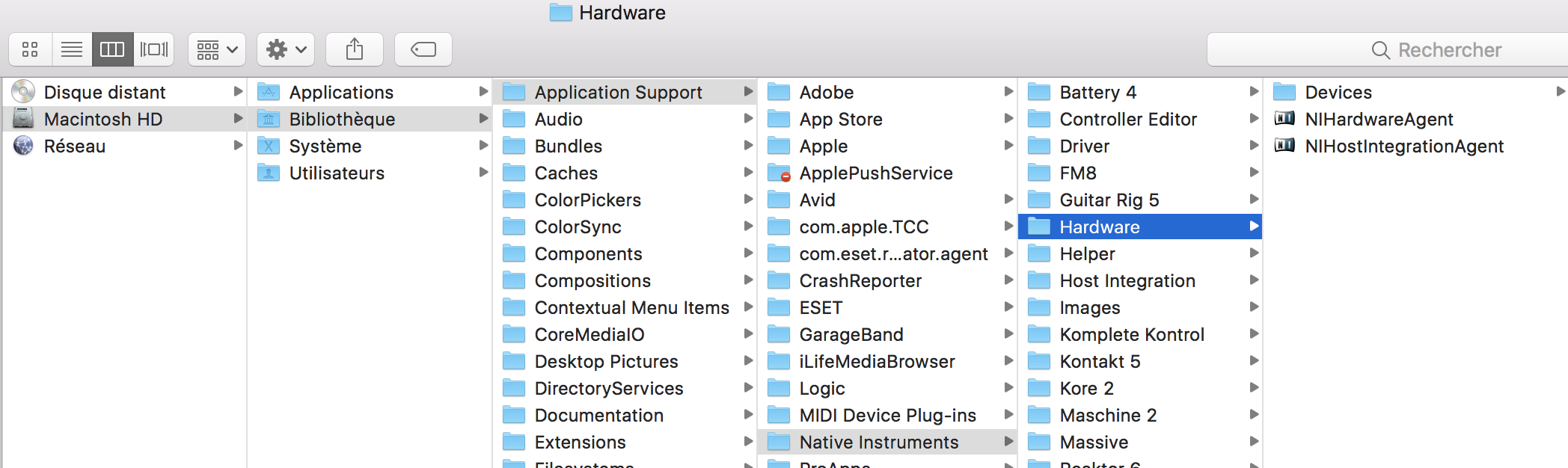The width and height of the screenshot is (1568, 468).
Task: Open the Caches folder
Action: click(625, 173)
